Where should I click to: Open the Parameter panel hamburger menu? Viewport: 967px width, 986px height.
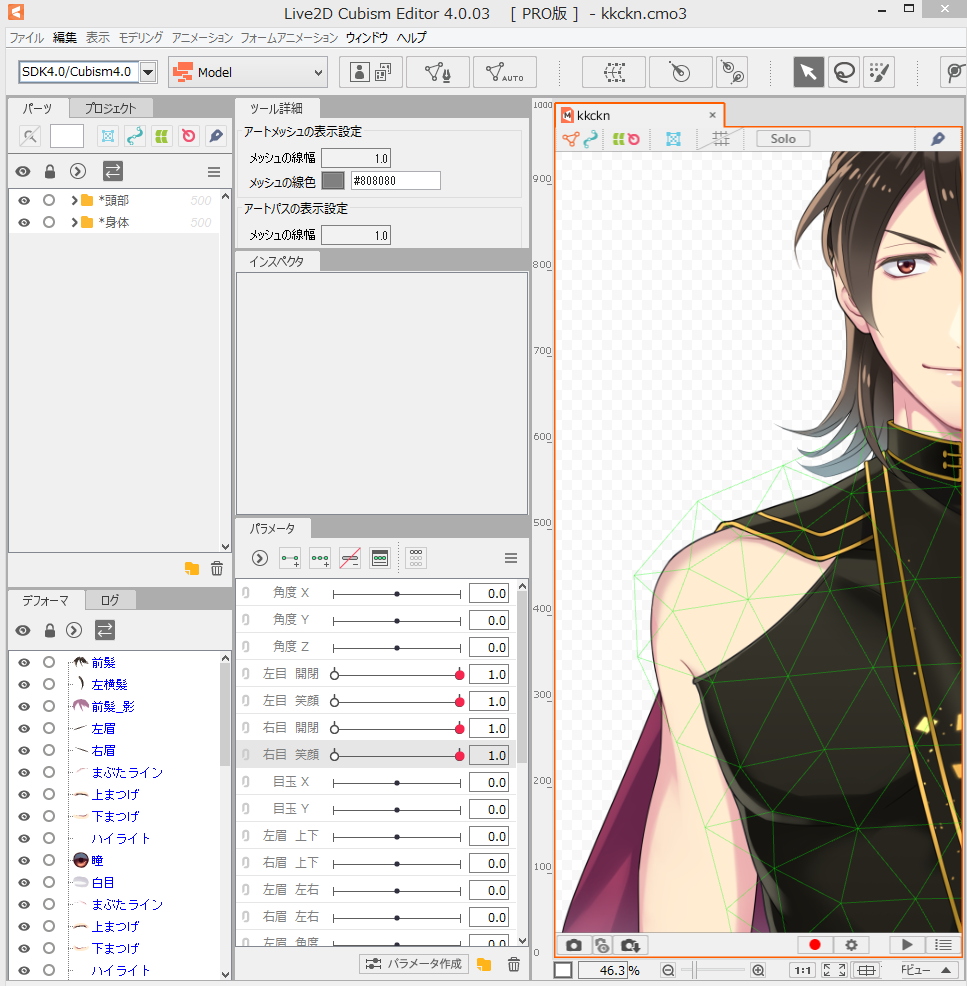click(511, 558)
